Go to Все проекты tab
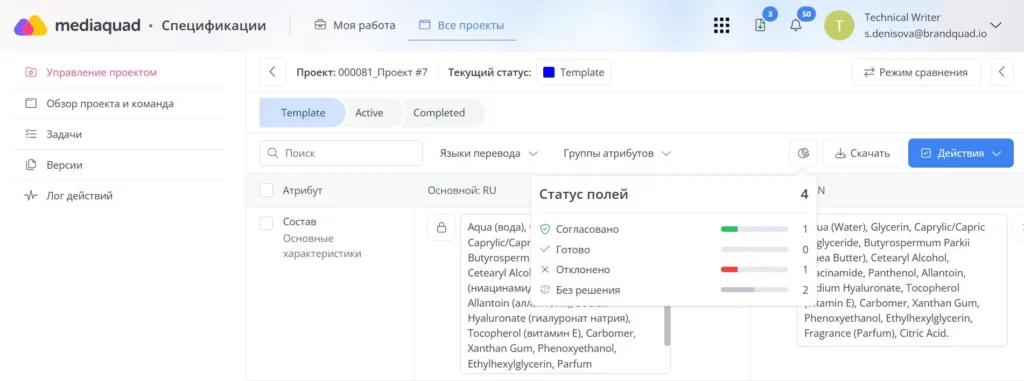 coord(462,25)
